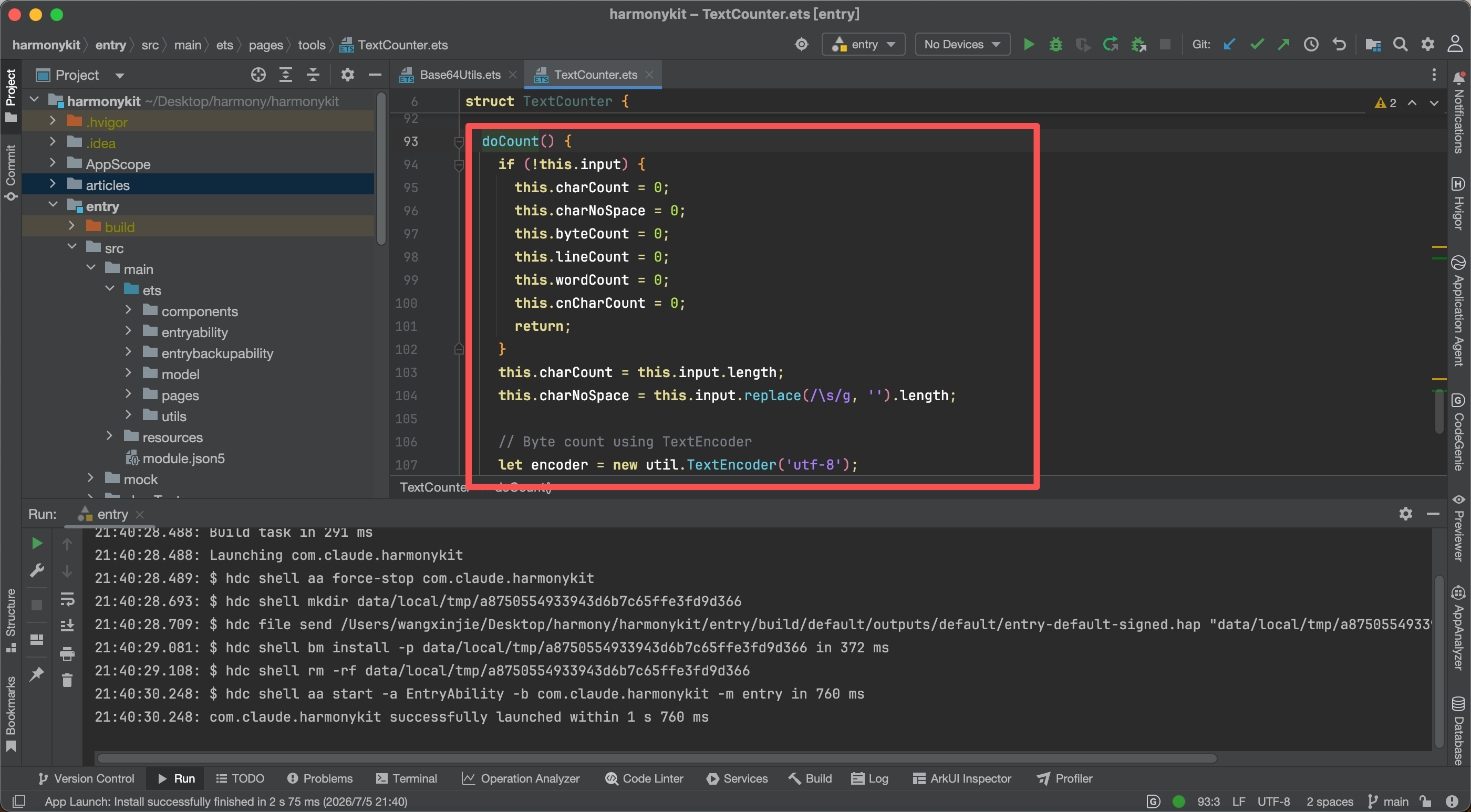Open Run panel settings gear
This screenshot has width=1471, height=812.
tap(1405, 514)
